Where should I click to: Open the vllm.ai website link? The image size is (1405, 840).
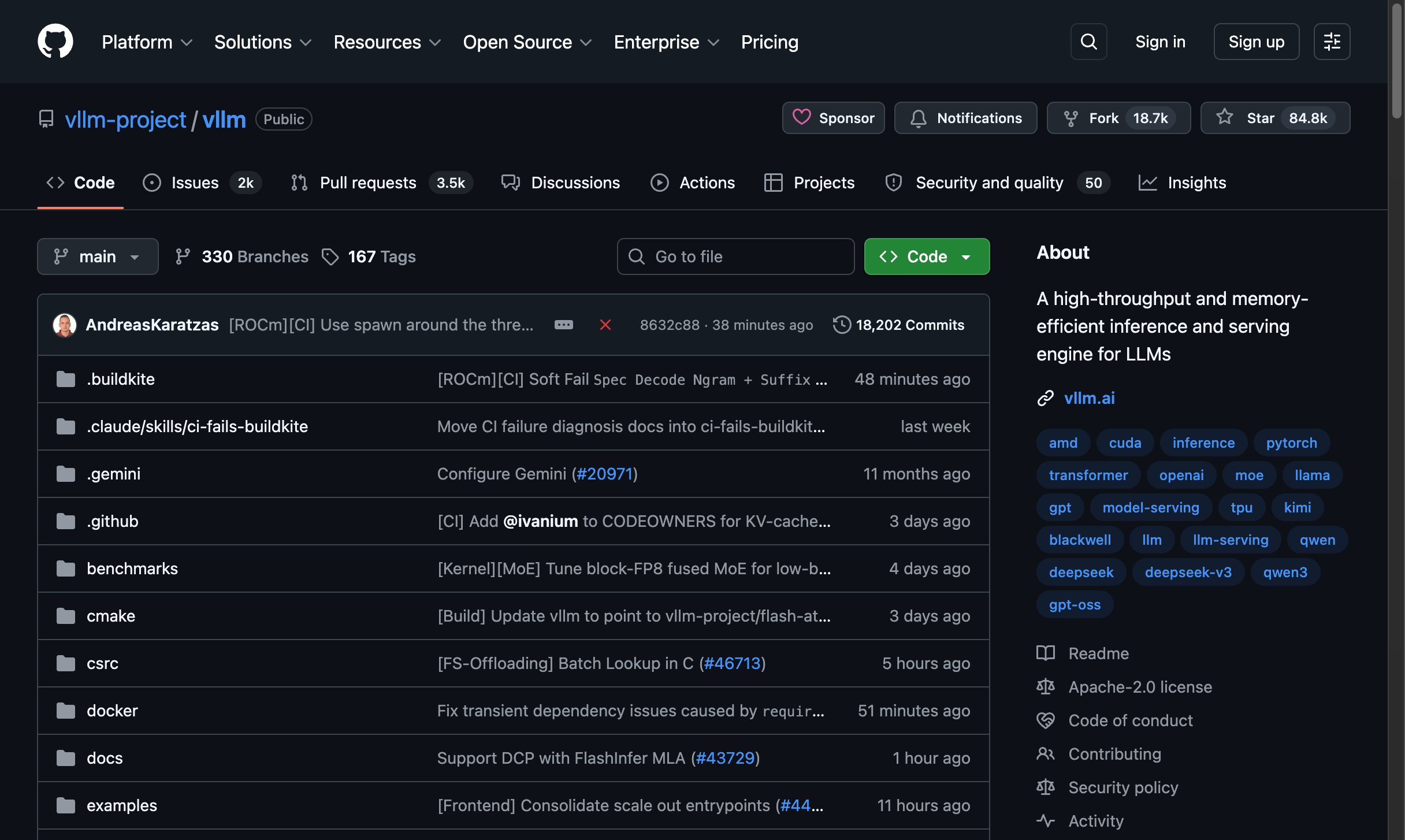(x=1089, y=398)
